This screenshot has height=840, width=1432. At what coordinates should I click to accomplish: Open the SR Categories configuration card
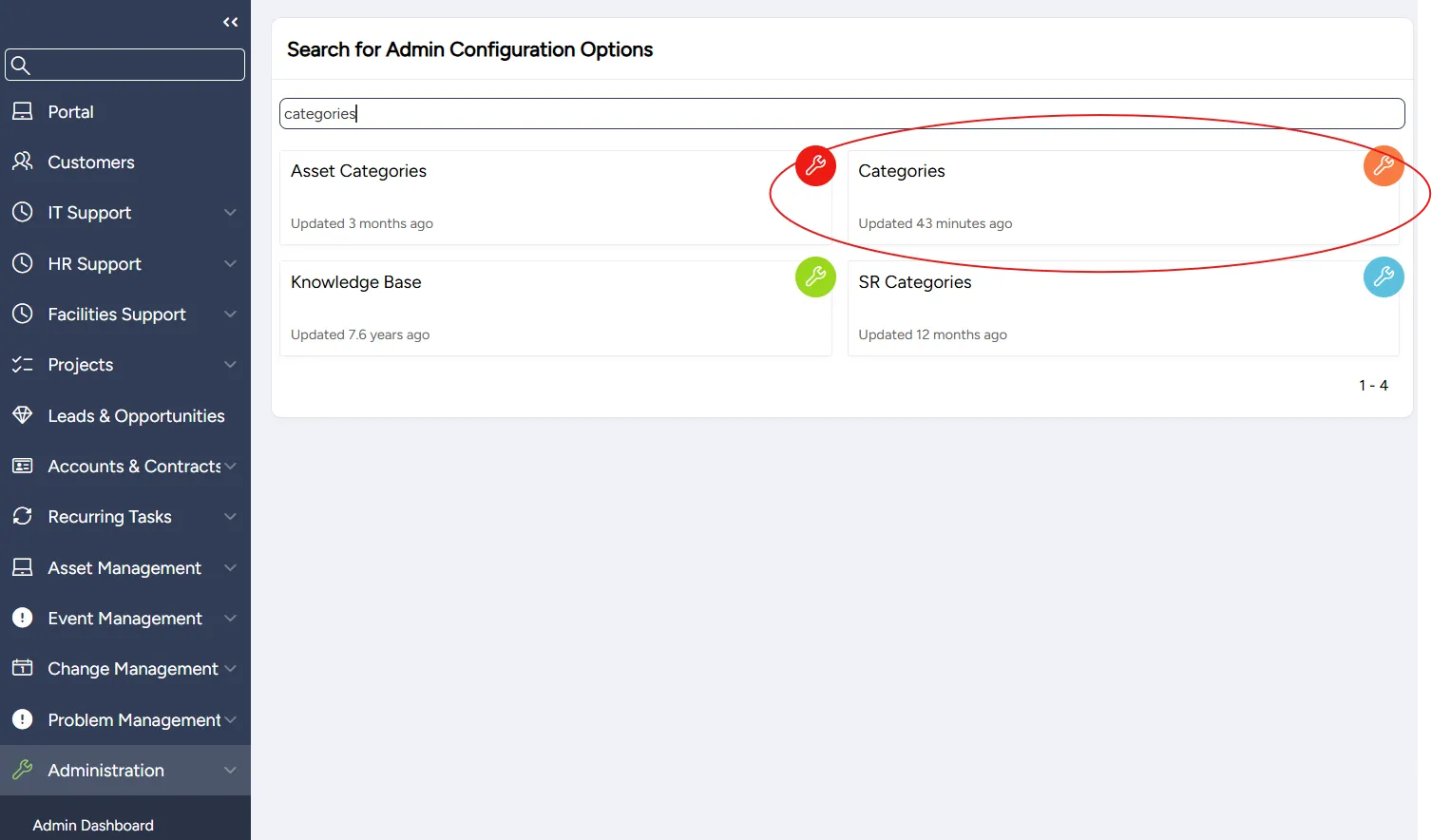point(1123,309)
